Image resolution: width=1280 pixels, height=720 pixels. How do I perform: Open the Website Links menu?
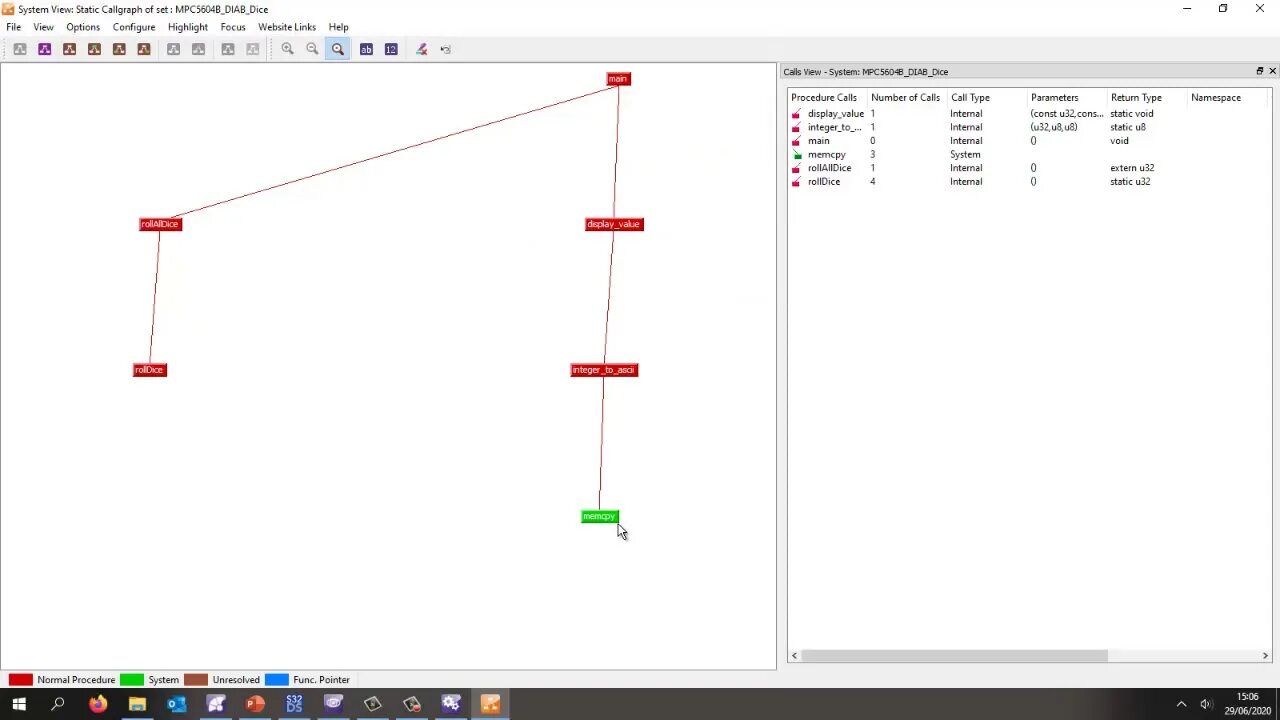tap(287, 27)
